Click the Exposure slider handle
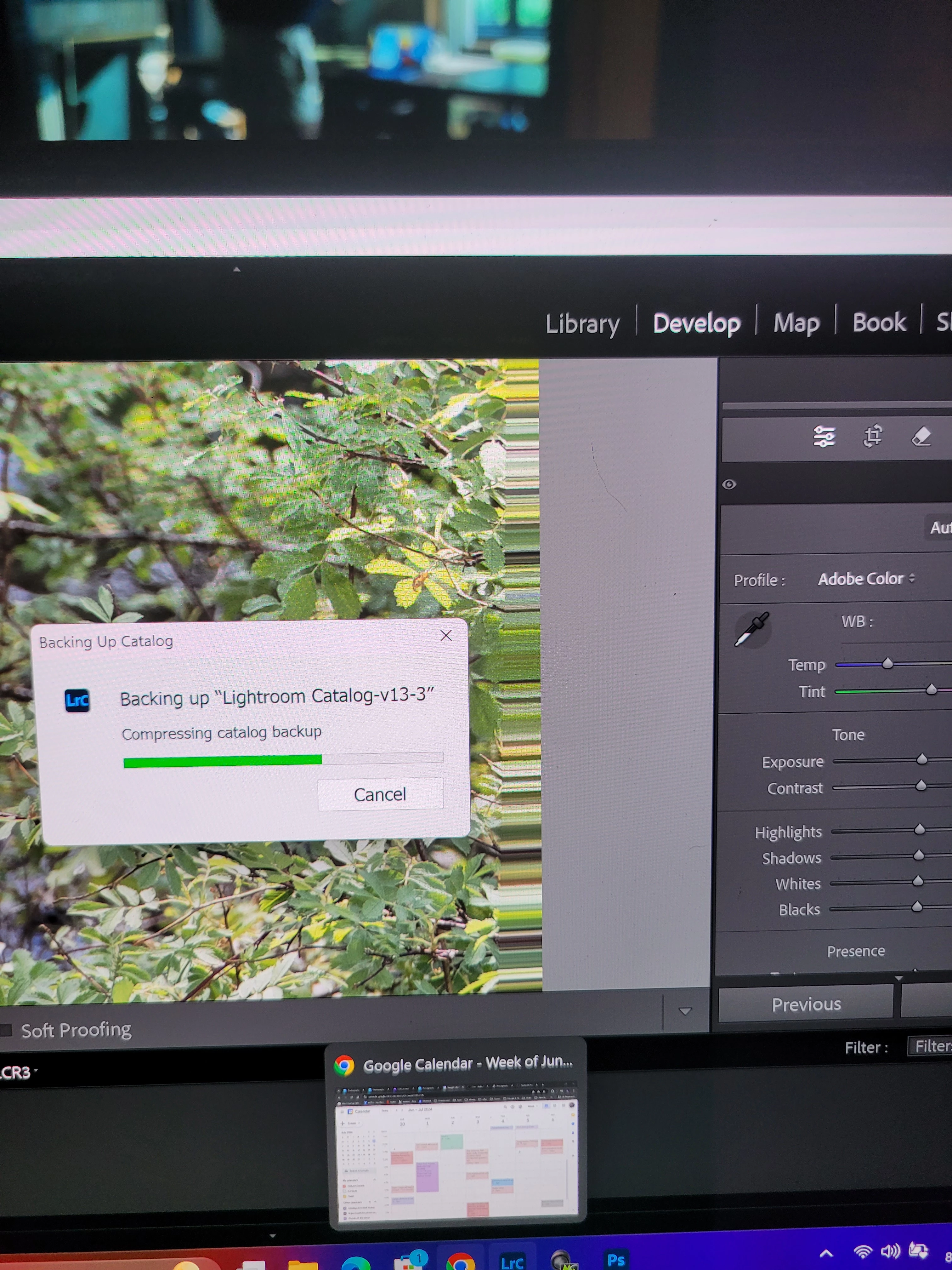Viewport: 952px width, 1270px height. pos(921,760)
